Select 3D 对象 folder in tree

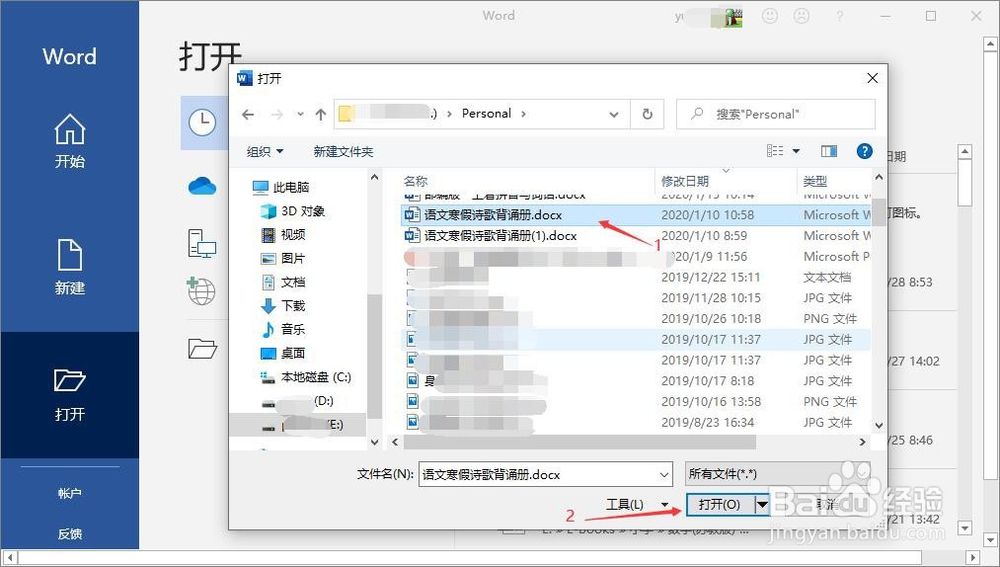pos(293,210)
